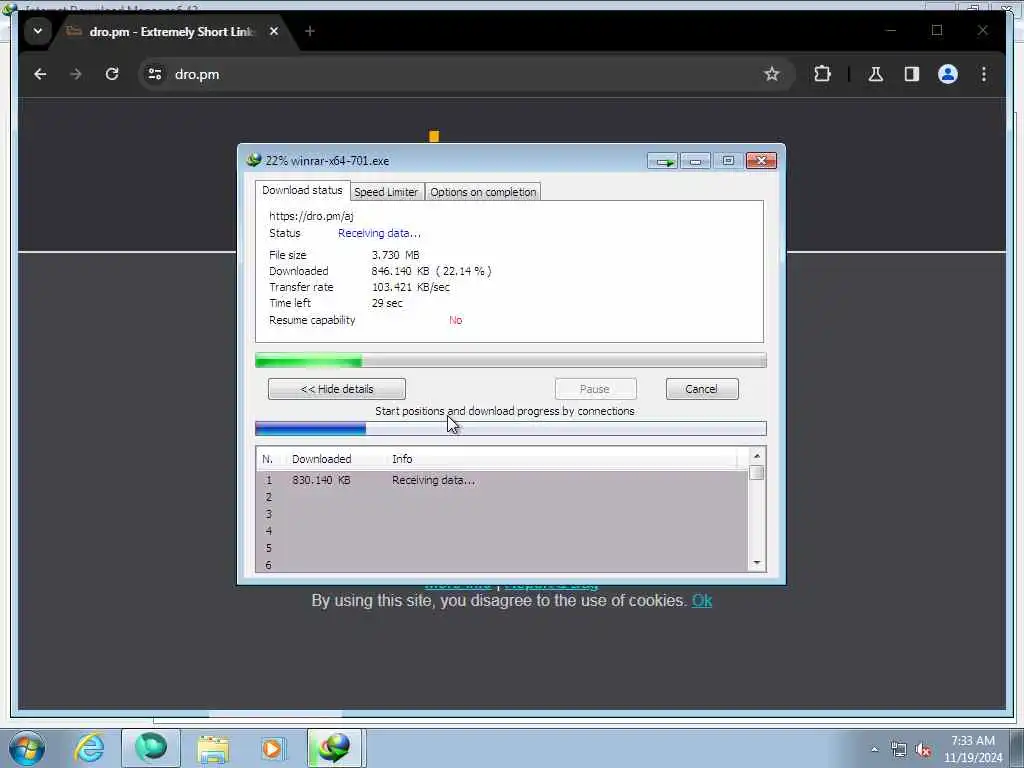This screenshot has height=768, width=1024.
Task: Open the Chrome profile avatar
Action: click(x=948, y=74)
